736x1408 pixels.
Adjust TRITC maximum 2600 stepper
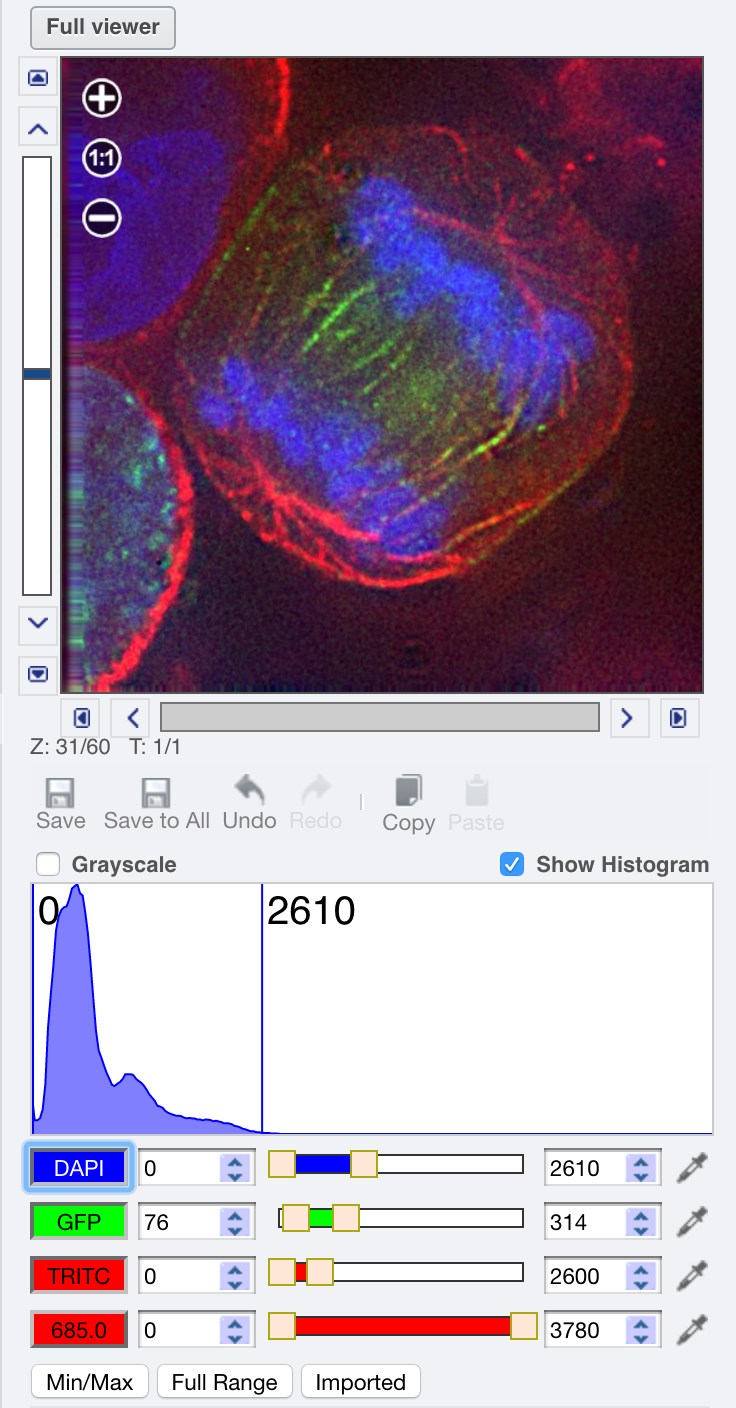coord(641,1275)
